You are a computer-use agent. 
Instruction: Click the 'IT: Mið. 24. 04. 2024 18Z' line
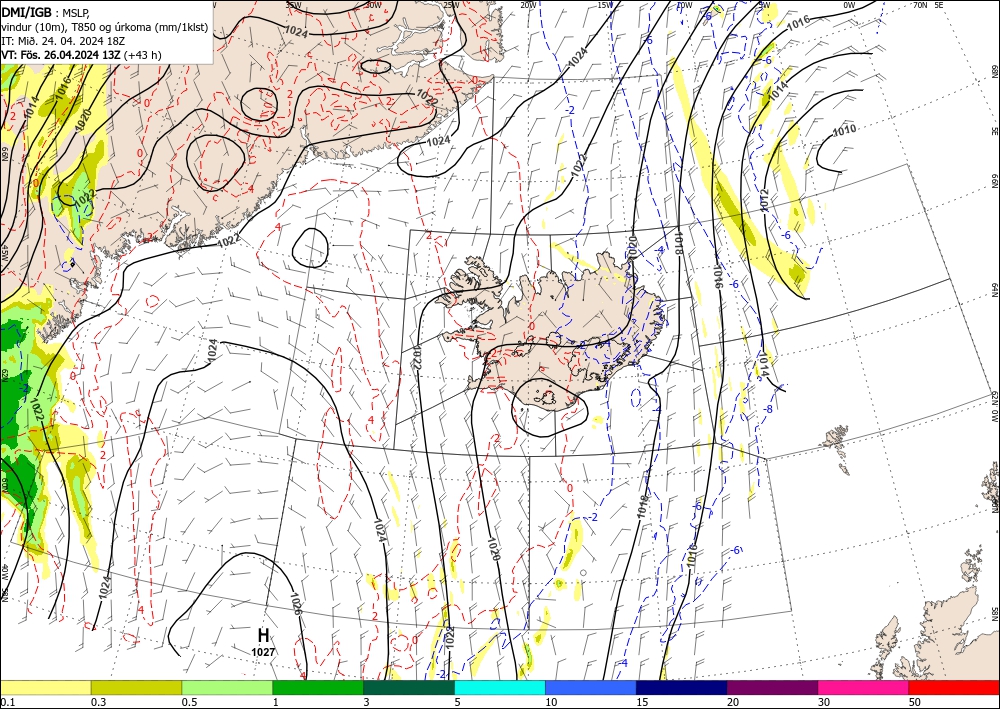click(x=63, y=40)
